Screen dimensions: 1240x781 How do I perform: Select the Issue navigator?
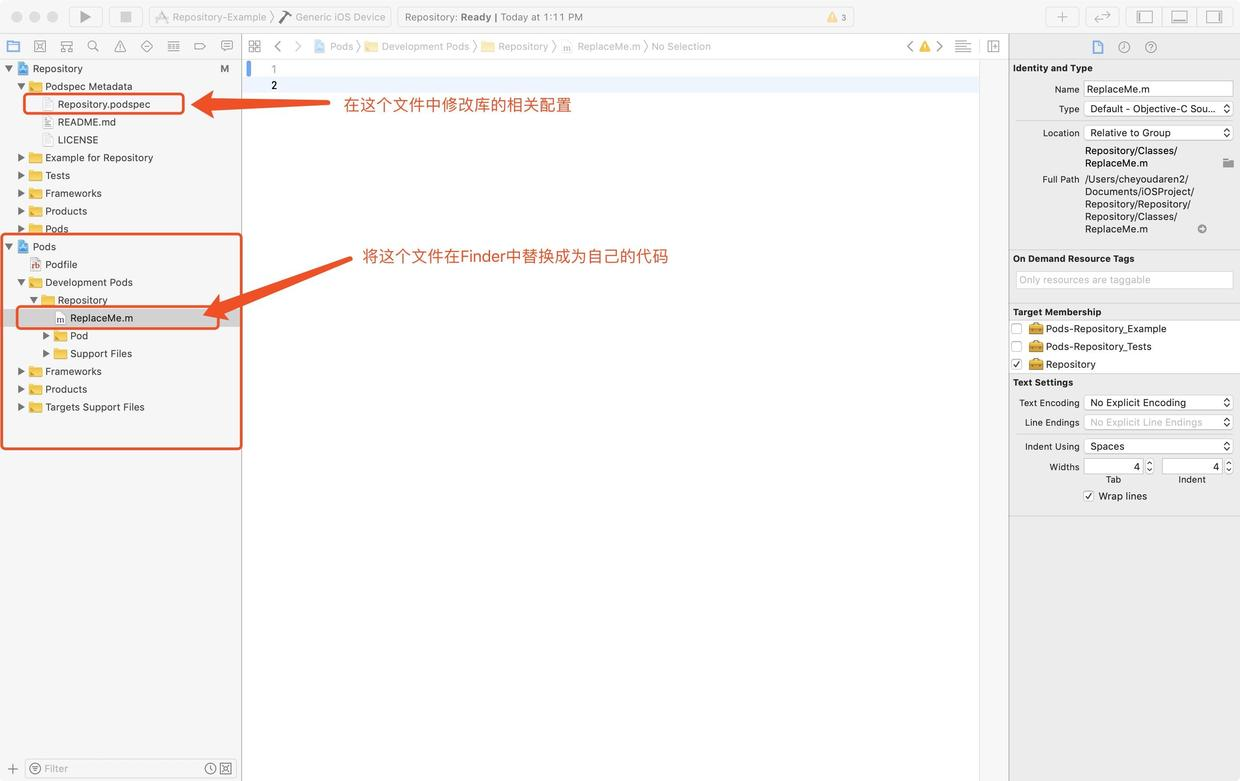117,45
